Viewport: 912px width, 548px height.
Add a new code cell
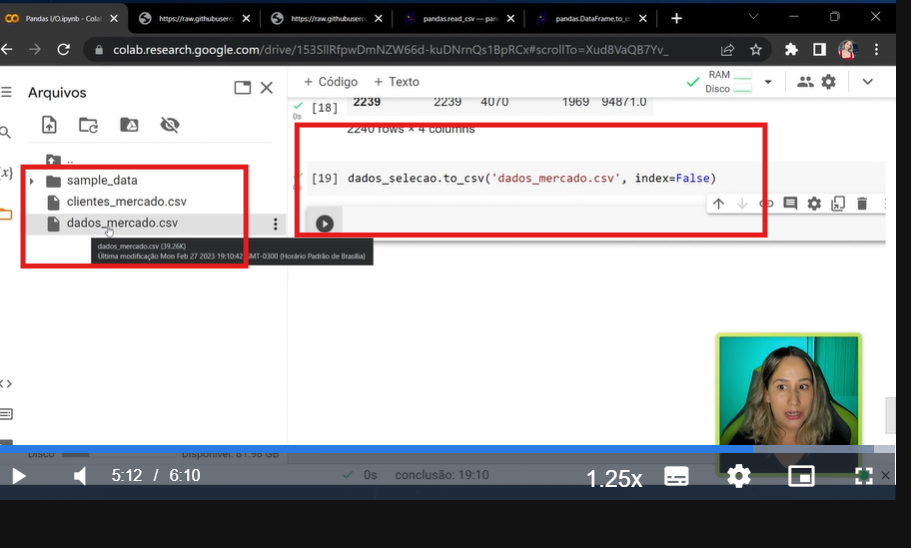[330, 82]
